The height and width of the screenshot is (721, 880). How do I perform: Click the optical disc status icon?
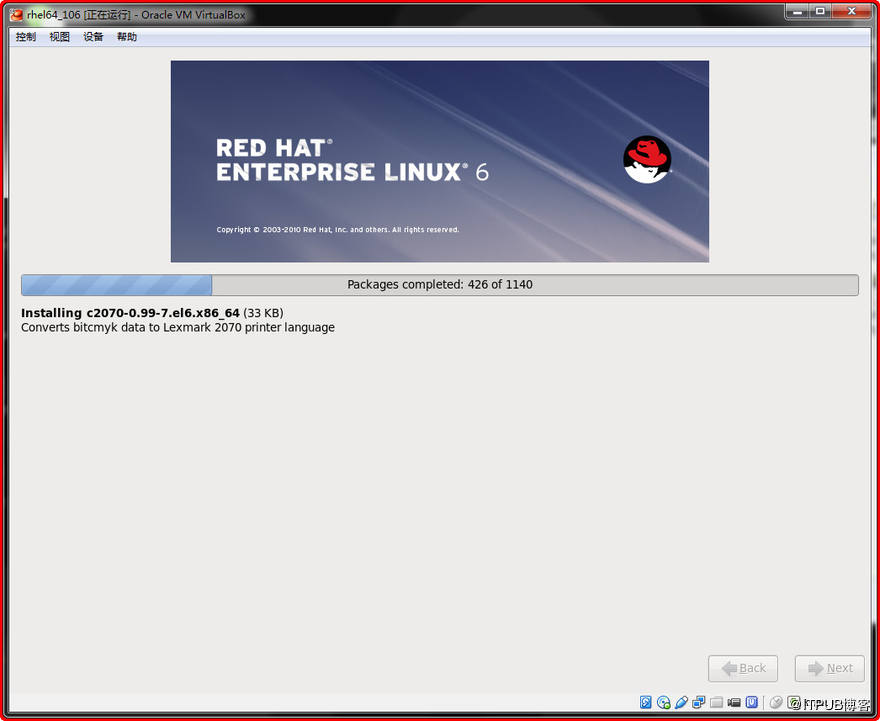tap(663, 702)
